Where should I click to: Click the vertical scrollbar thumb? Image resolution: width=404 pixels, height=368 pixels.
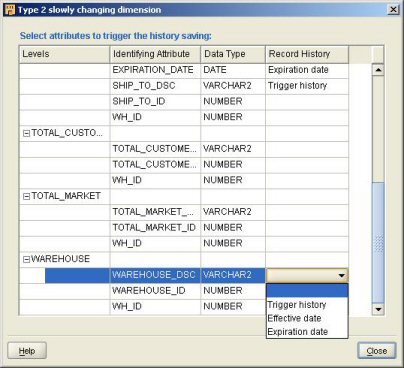(378, 242)
